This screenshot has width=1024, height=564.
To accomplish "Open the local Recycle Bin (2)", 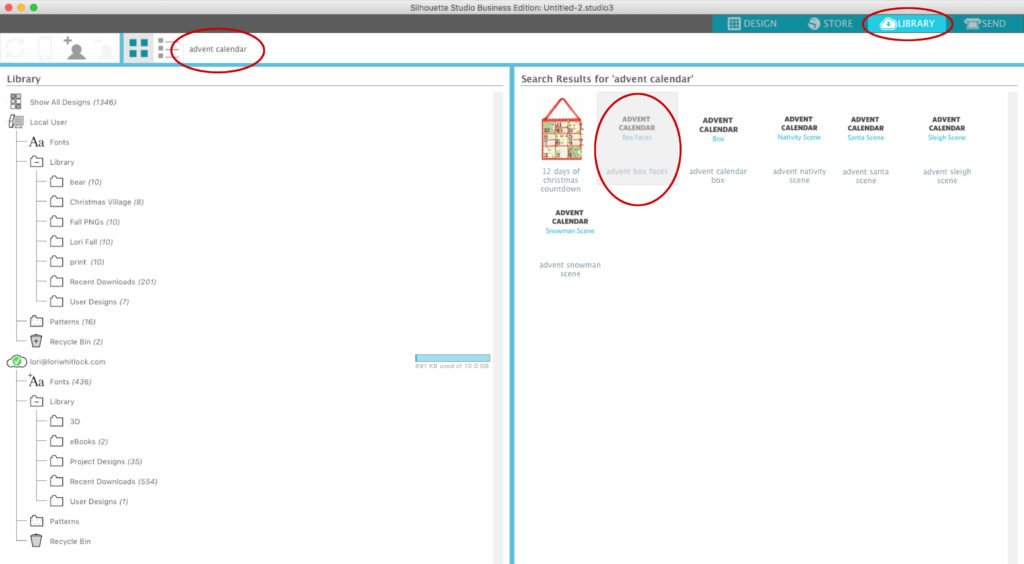I will click(x=36, y=341).
